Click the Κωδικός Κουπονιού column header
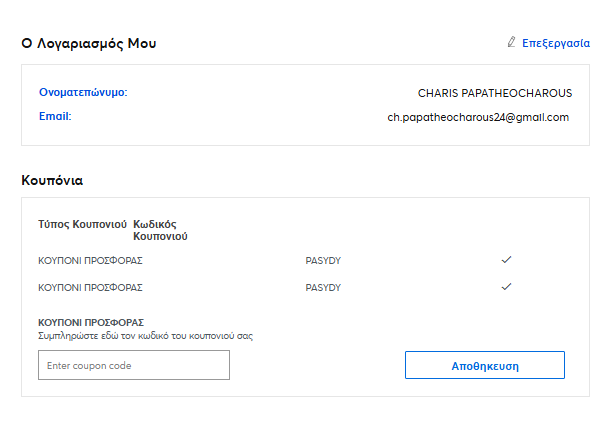This screenshot has height=425, width=616. click(160, 230)
